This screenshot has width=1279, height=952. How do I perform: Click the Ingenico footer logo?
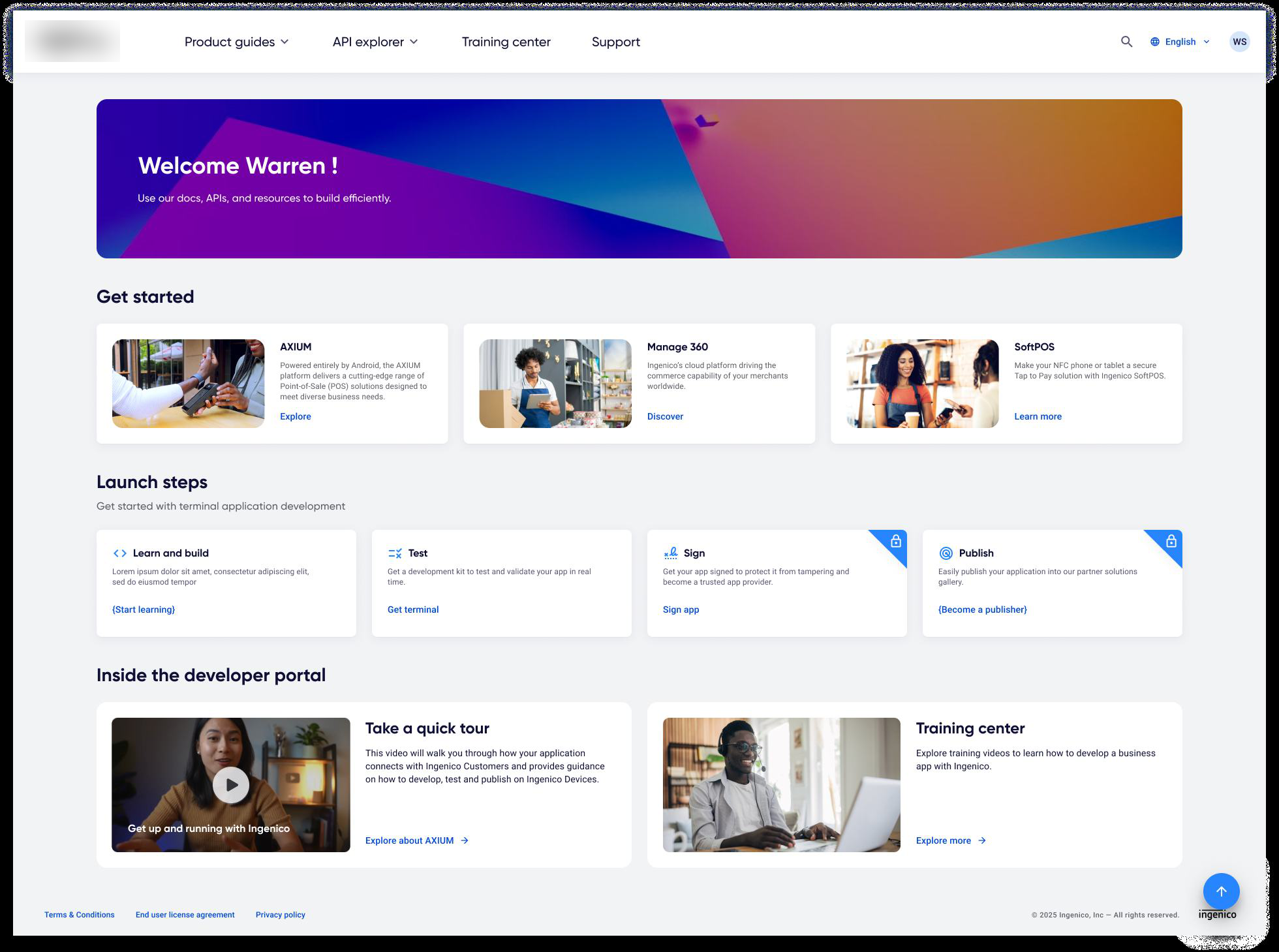1217,915
